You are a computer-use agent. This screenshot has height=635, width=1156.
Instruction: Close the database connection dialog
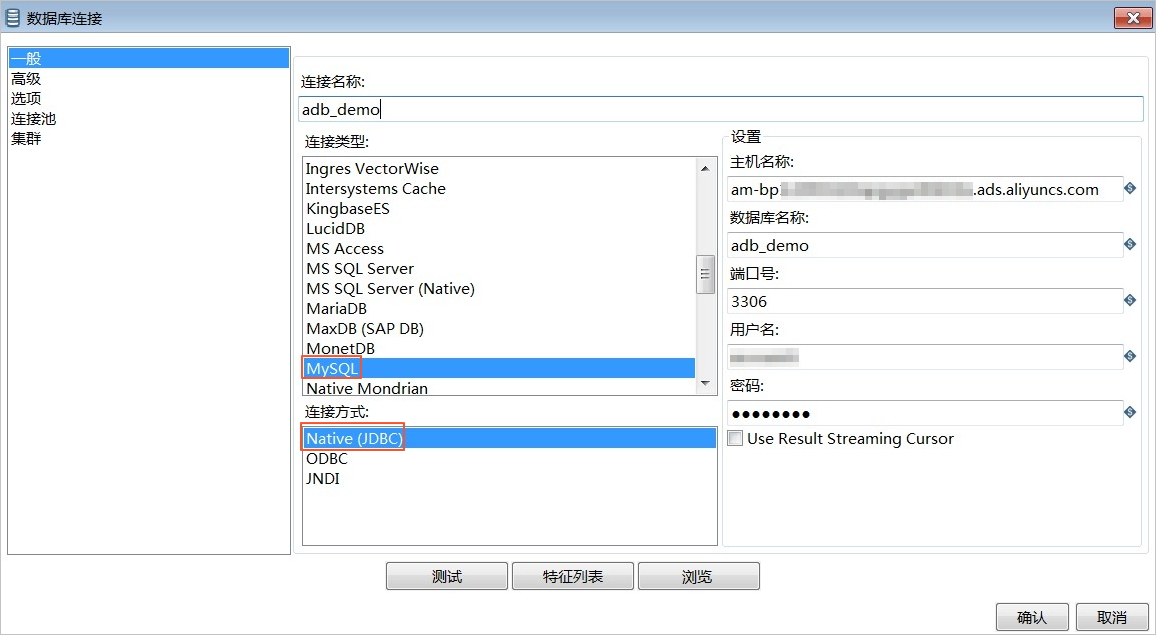pyautogui.click(x=1133, y=18)
